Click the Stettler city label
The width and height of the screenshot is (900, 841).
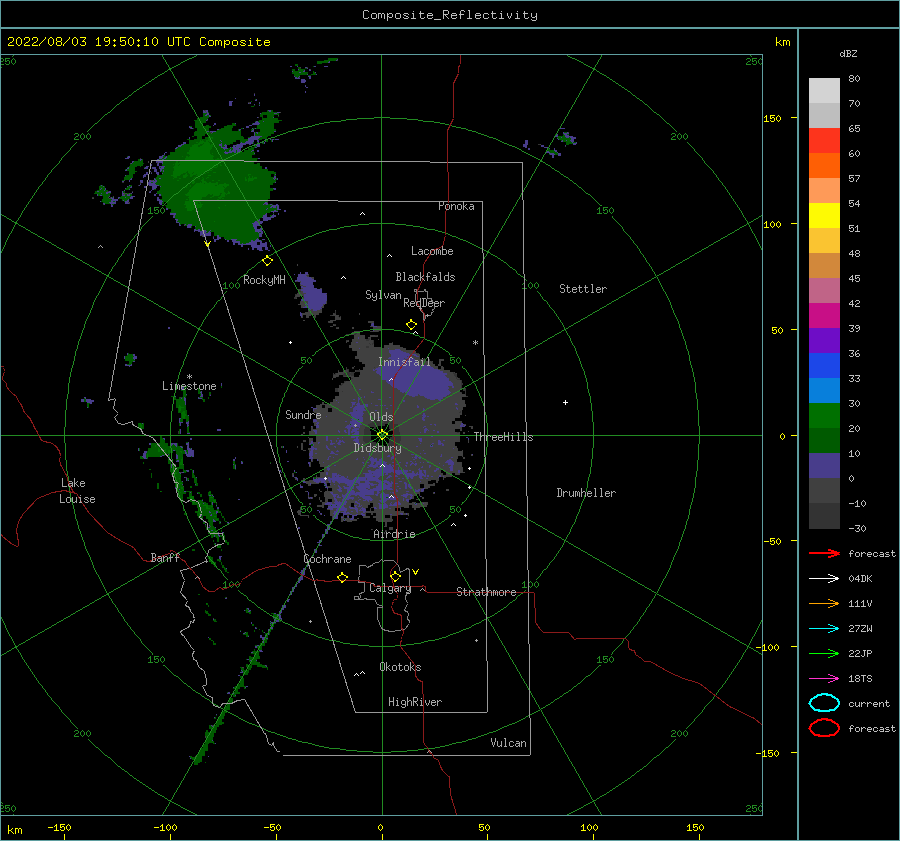point(583,289)
